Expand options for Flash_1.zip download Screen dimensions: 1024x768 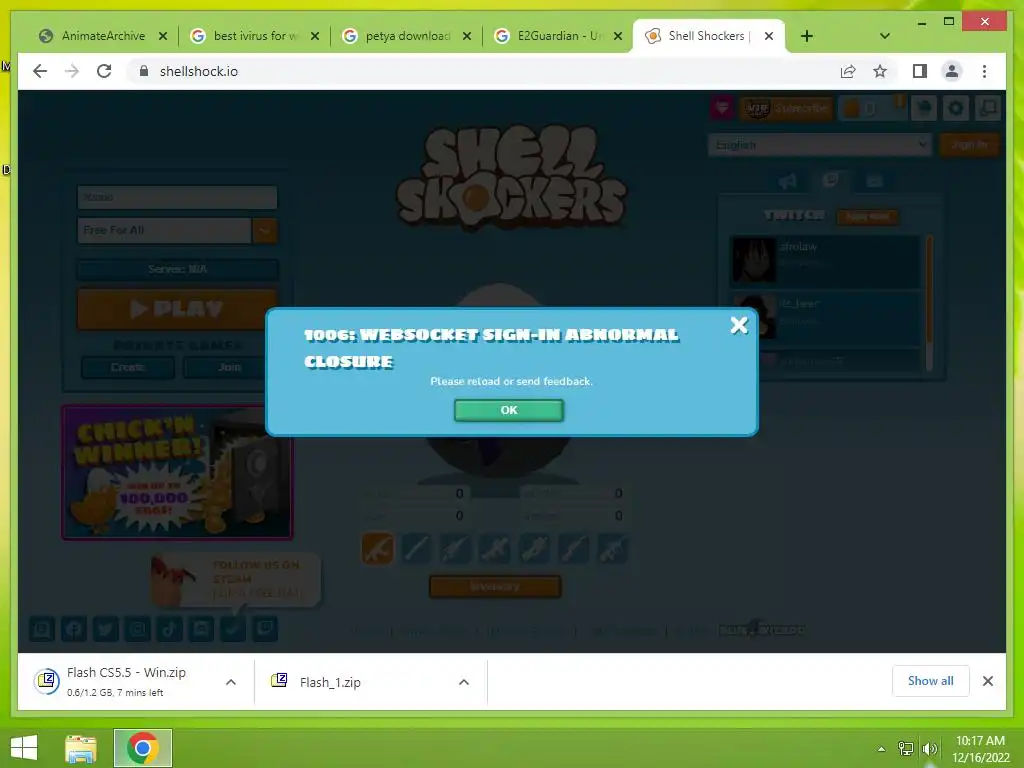tap(464, 682)
